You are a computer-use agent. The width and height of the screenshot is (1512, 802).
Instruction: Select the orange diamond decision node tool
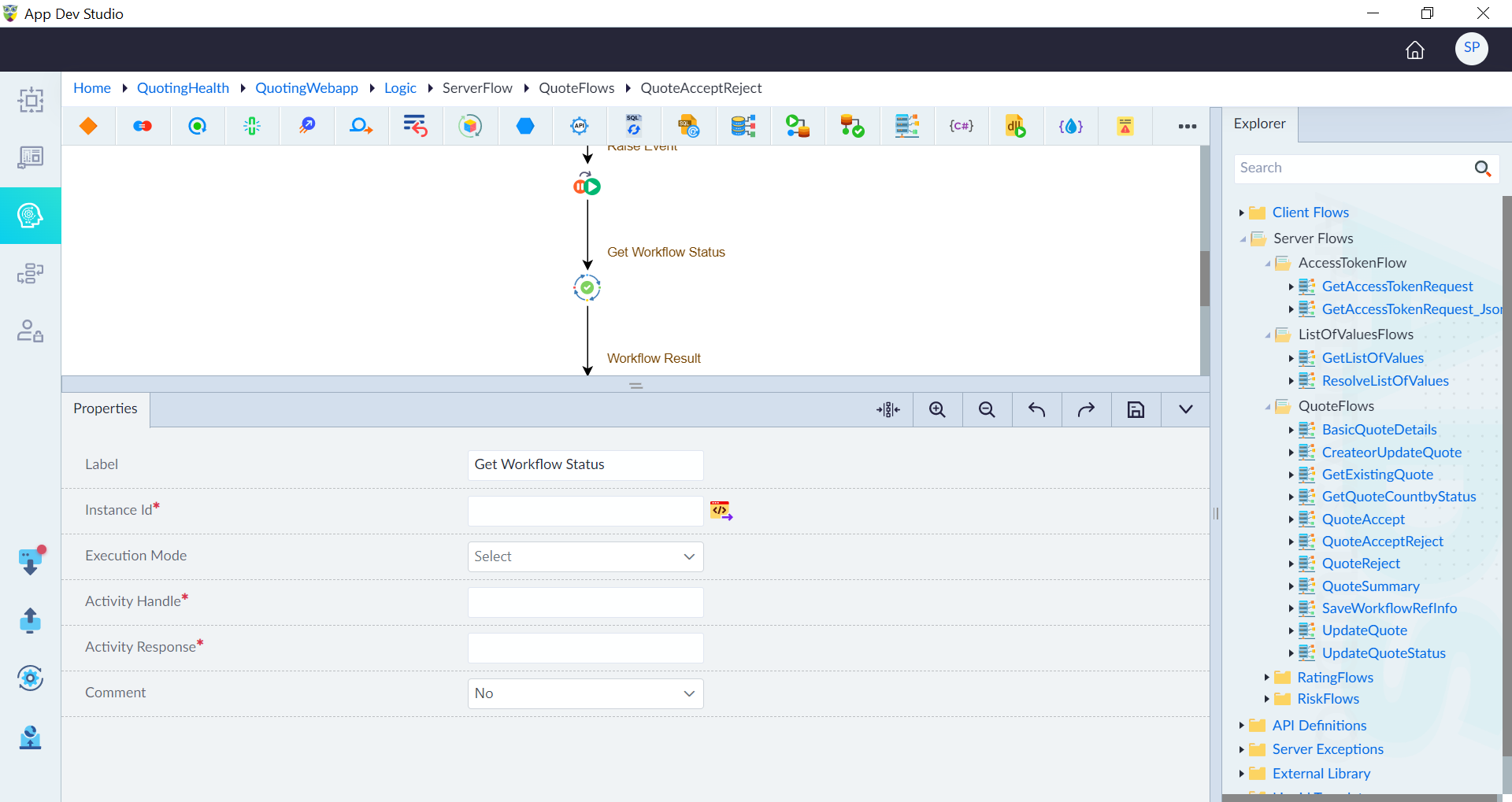(88, 126)
